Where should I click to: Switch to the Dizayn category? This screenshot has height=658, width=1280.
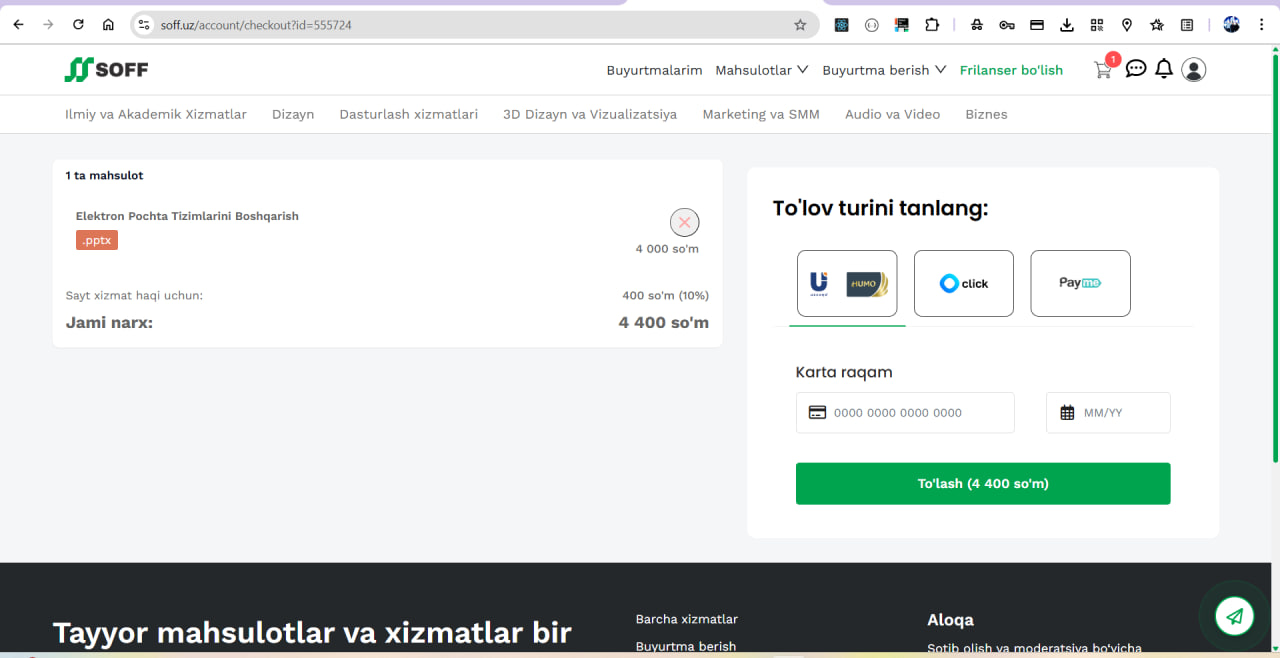point(293,114)
